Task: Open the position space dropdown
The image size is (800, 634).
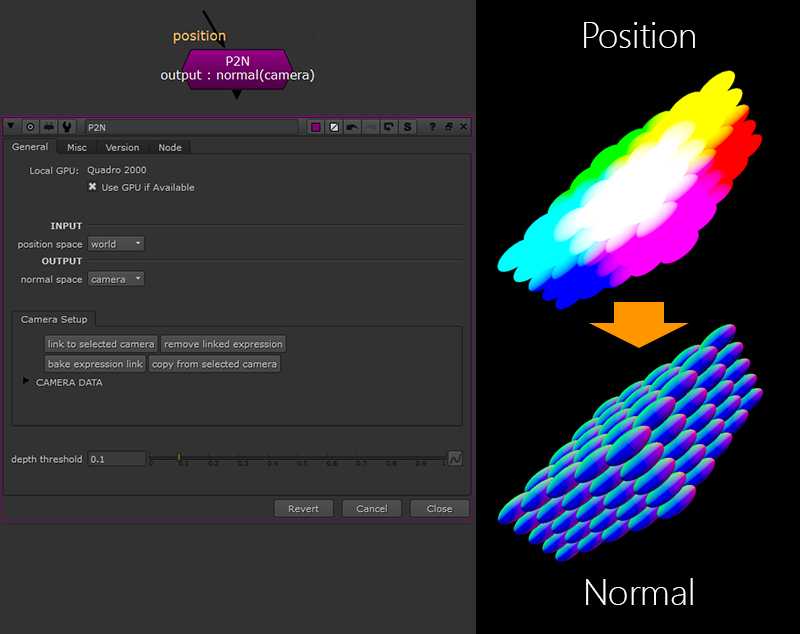Action: tap(116, 244)
